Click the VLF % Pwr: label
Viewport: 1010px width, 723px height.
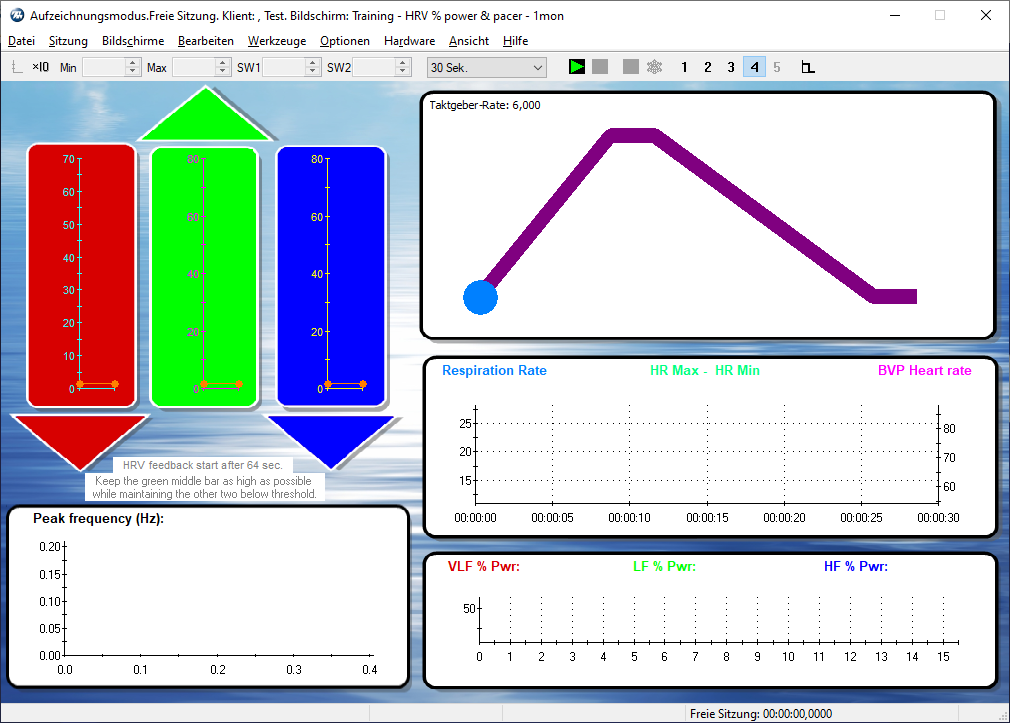click(484, 566)
